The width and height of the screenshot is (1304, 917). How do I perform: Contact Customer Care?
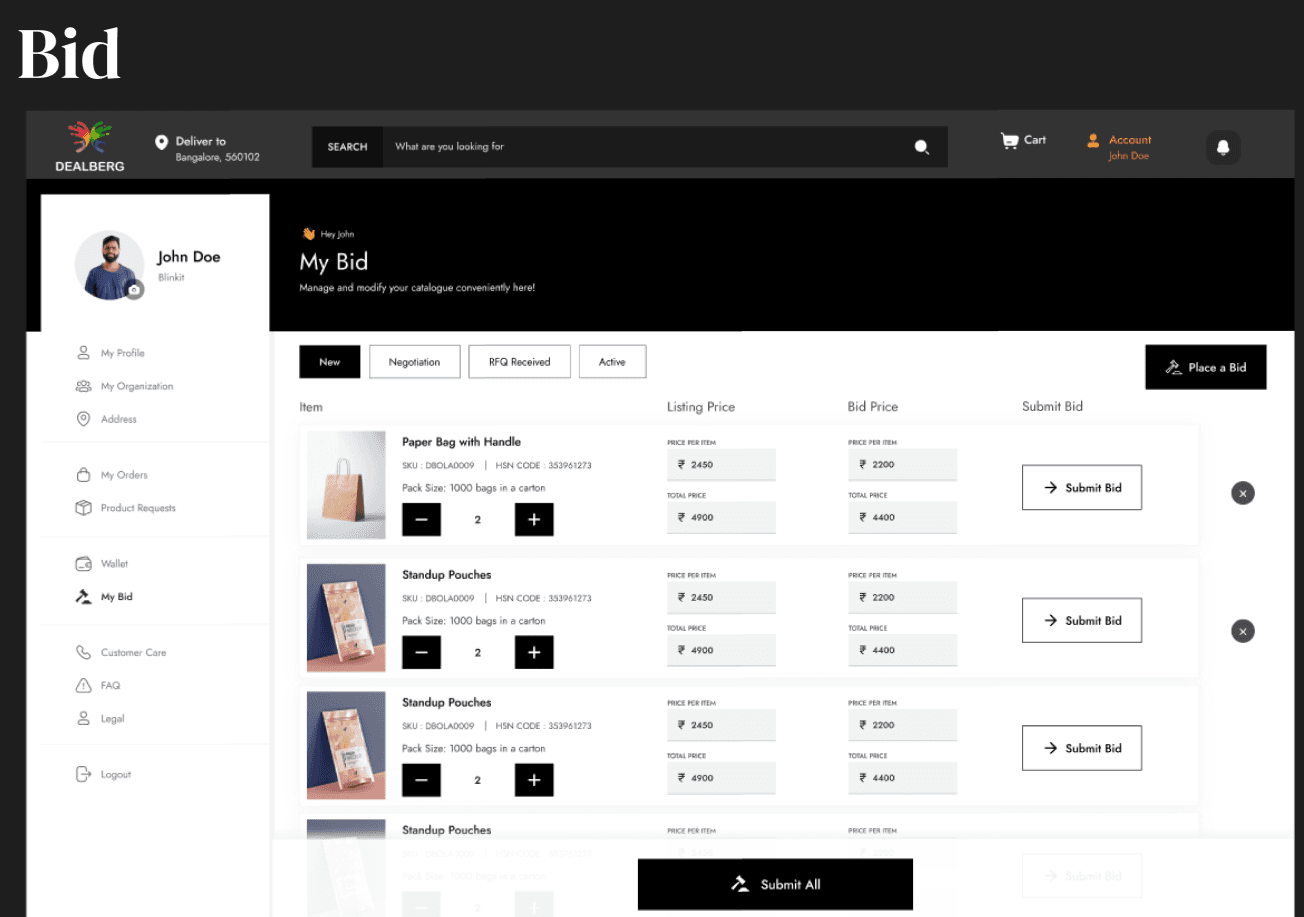121,653
